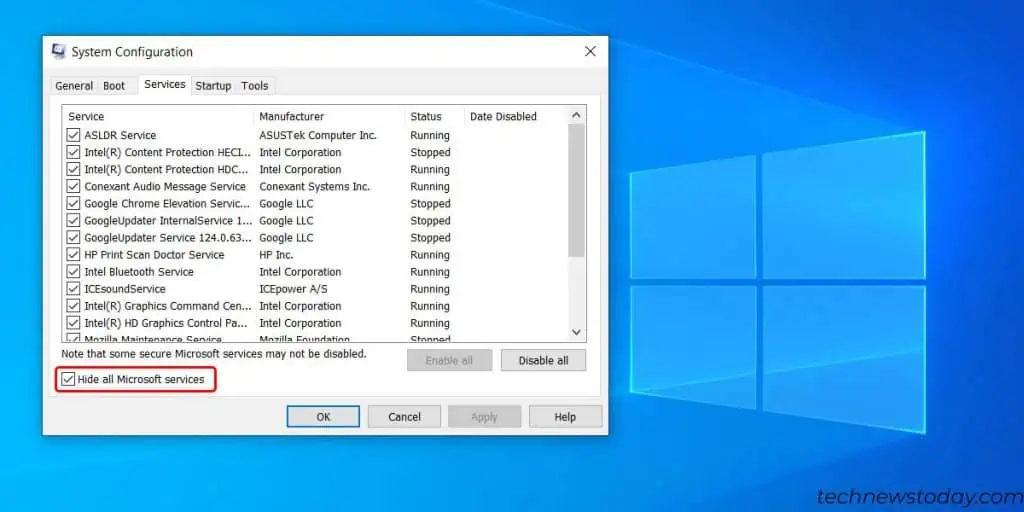Click the services list scrollbar thumb
The height and width of the screenshot is (512, 1024).
[576, 190]
